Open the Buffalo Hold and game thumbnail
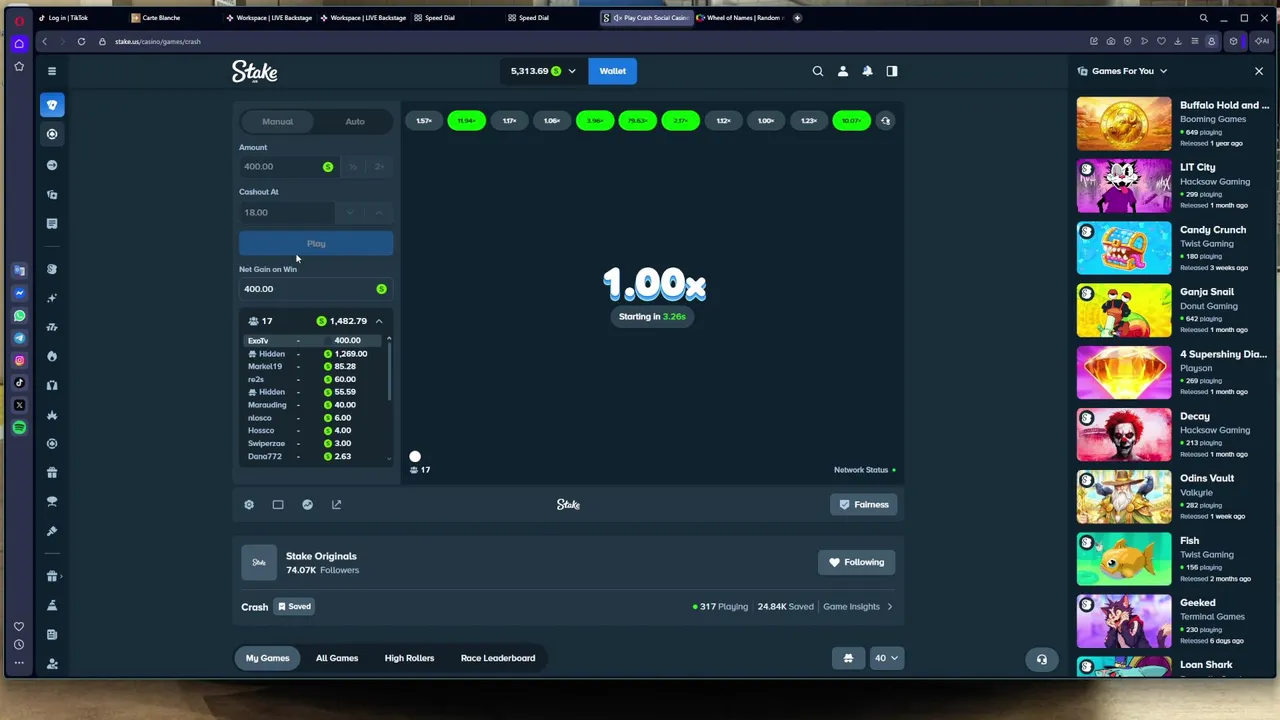This screenshot has height=720, width=1280. [1124, 124]
